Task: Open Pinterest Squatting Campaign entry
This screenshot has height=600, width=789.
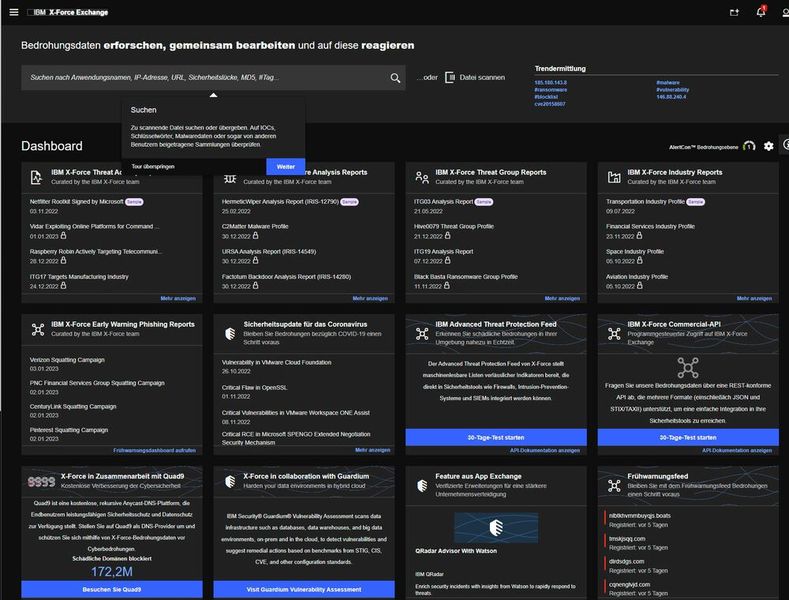Action: pos(69,430)
